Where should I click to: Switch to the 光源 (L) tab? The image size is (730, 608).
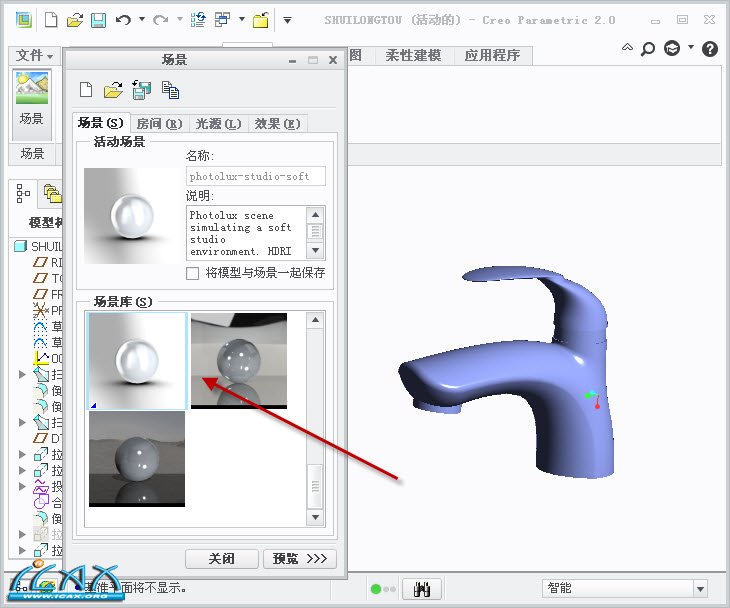point(218,123)
